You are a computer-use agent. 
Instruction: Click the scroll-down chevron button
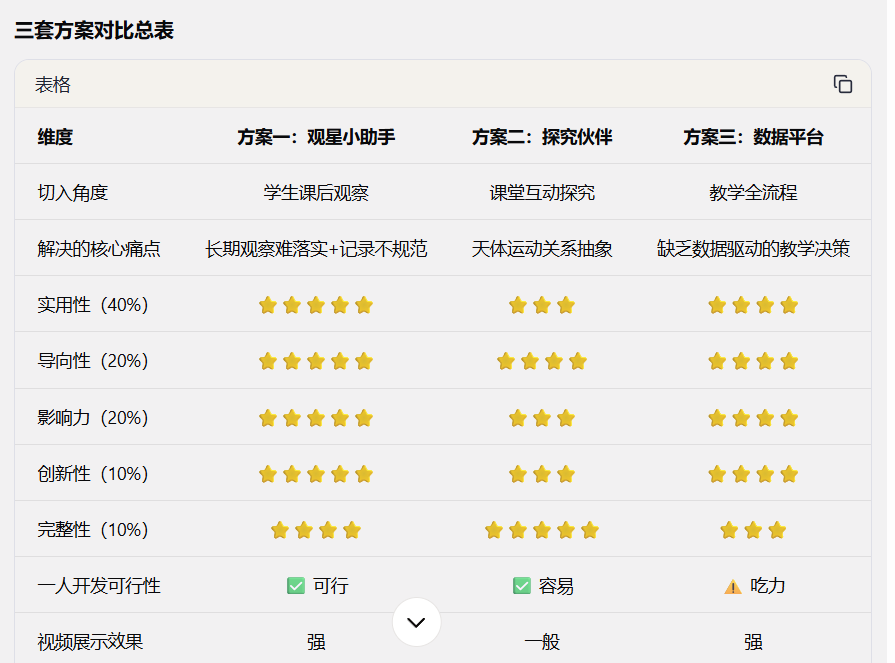point(417,622)
